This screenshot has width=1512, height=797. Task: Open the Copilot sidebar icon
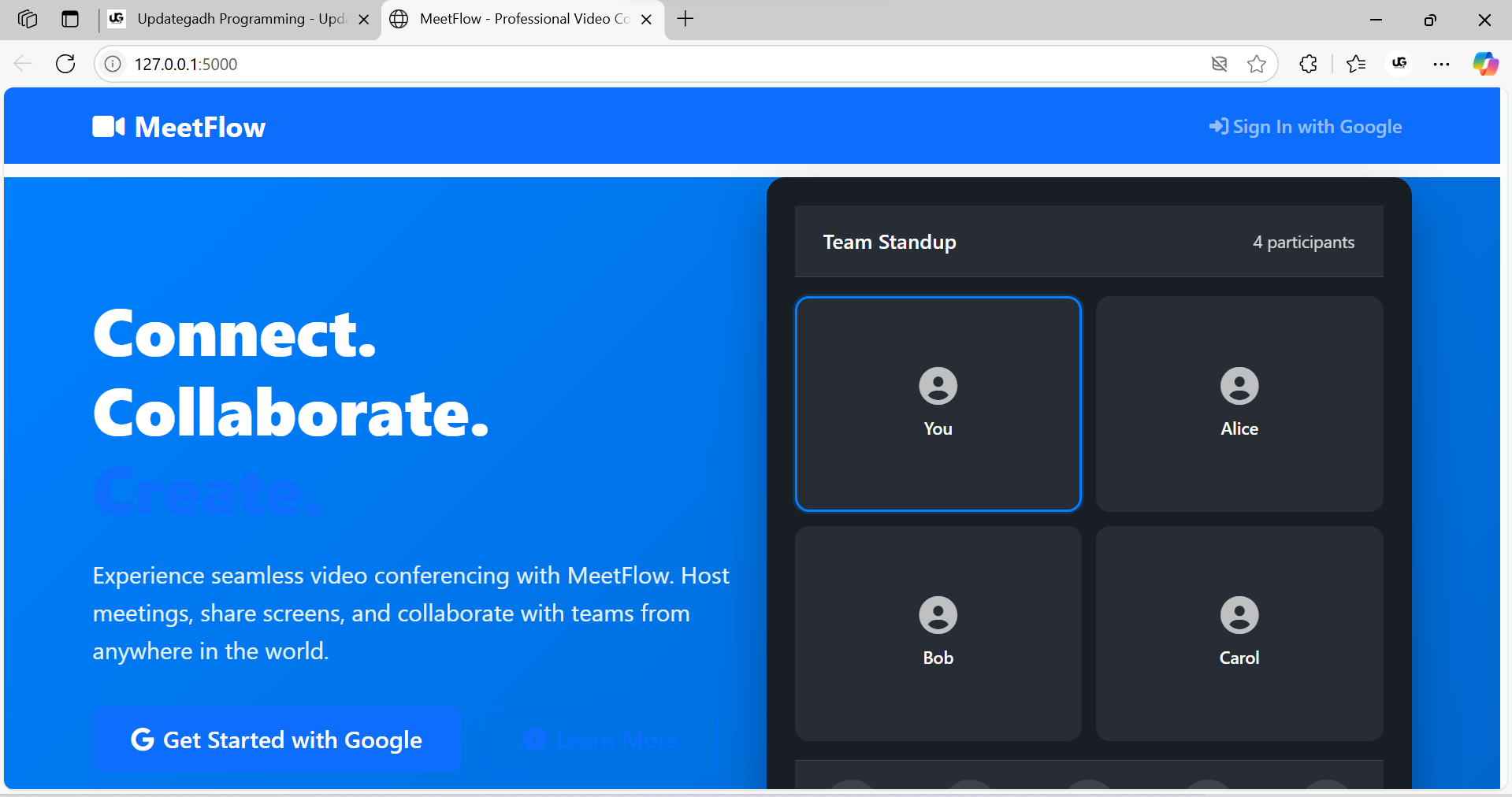point(1485,63)
